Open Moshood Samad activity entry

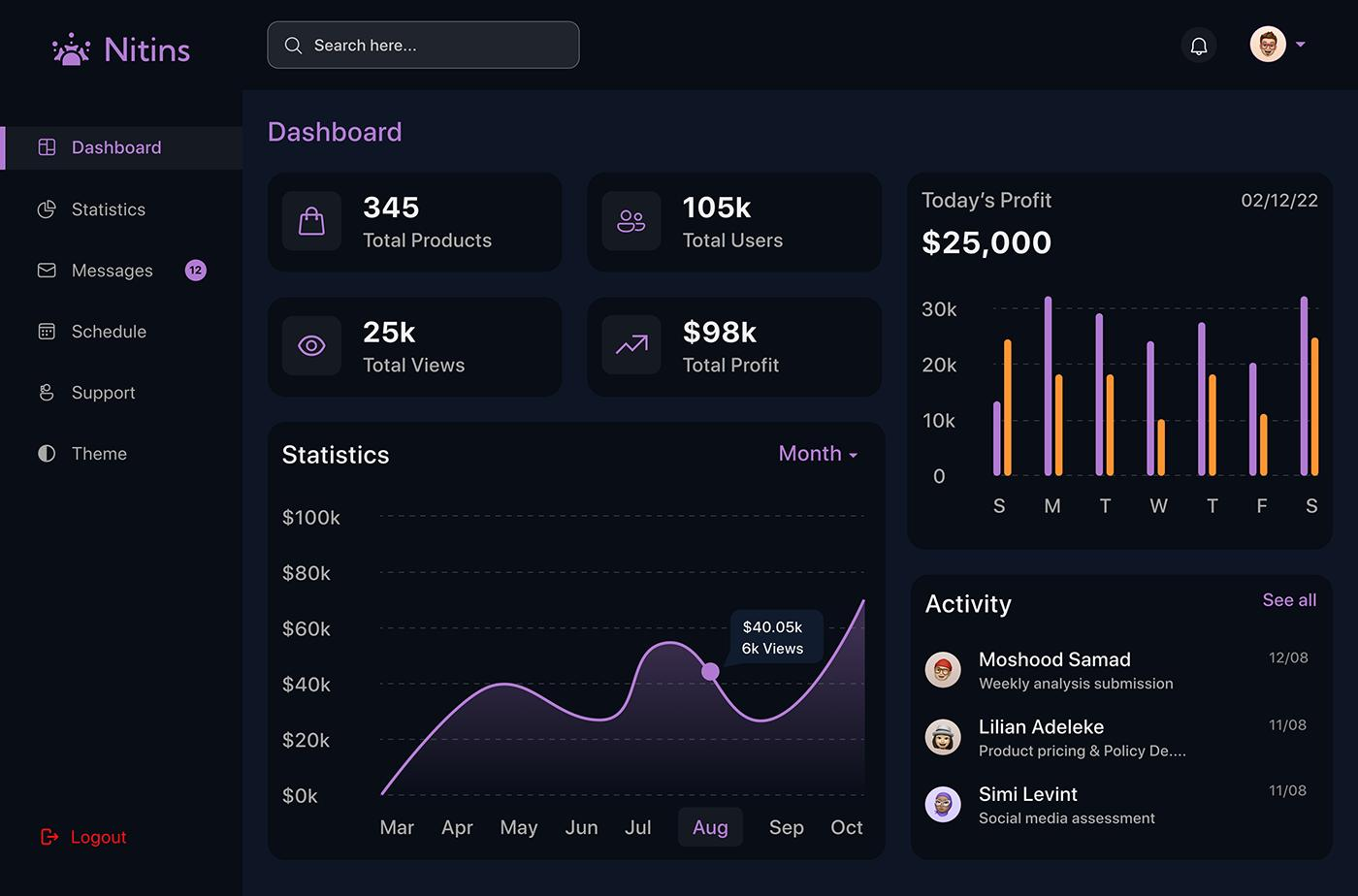pyautogui.click(x=1120, y=670)
